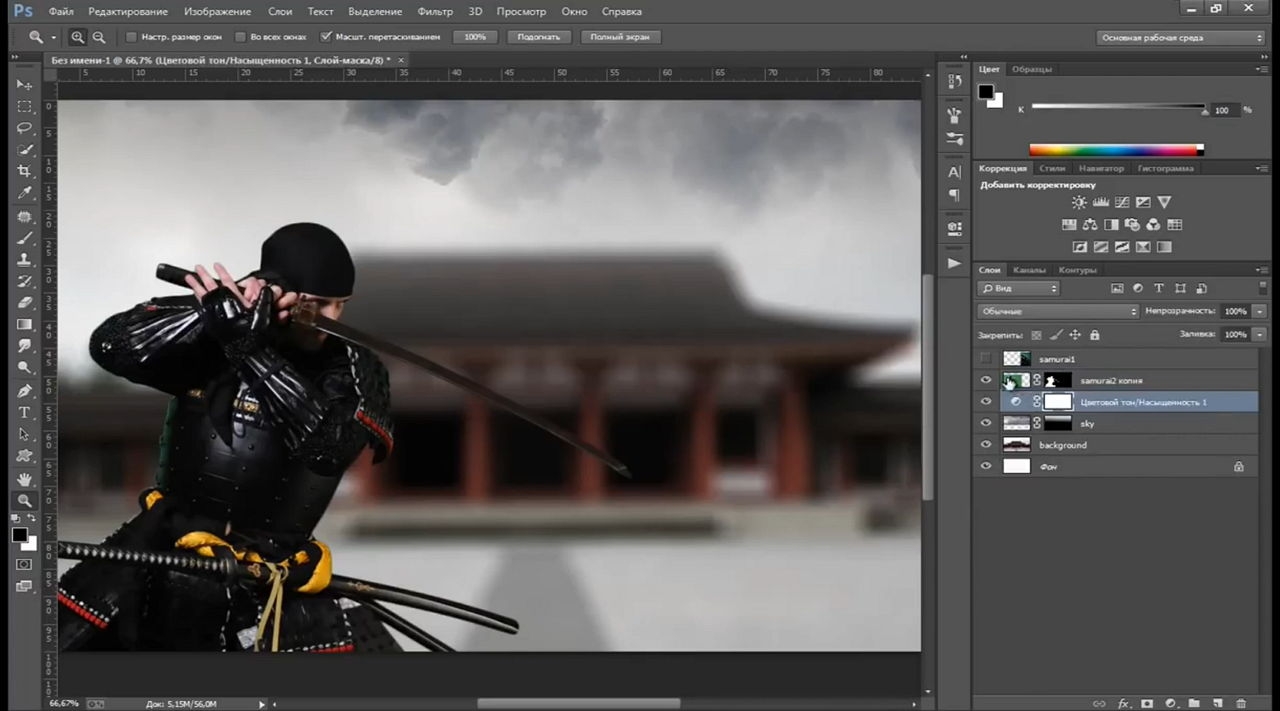Show the hidden samurai1 layer

click(986, 358)
